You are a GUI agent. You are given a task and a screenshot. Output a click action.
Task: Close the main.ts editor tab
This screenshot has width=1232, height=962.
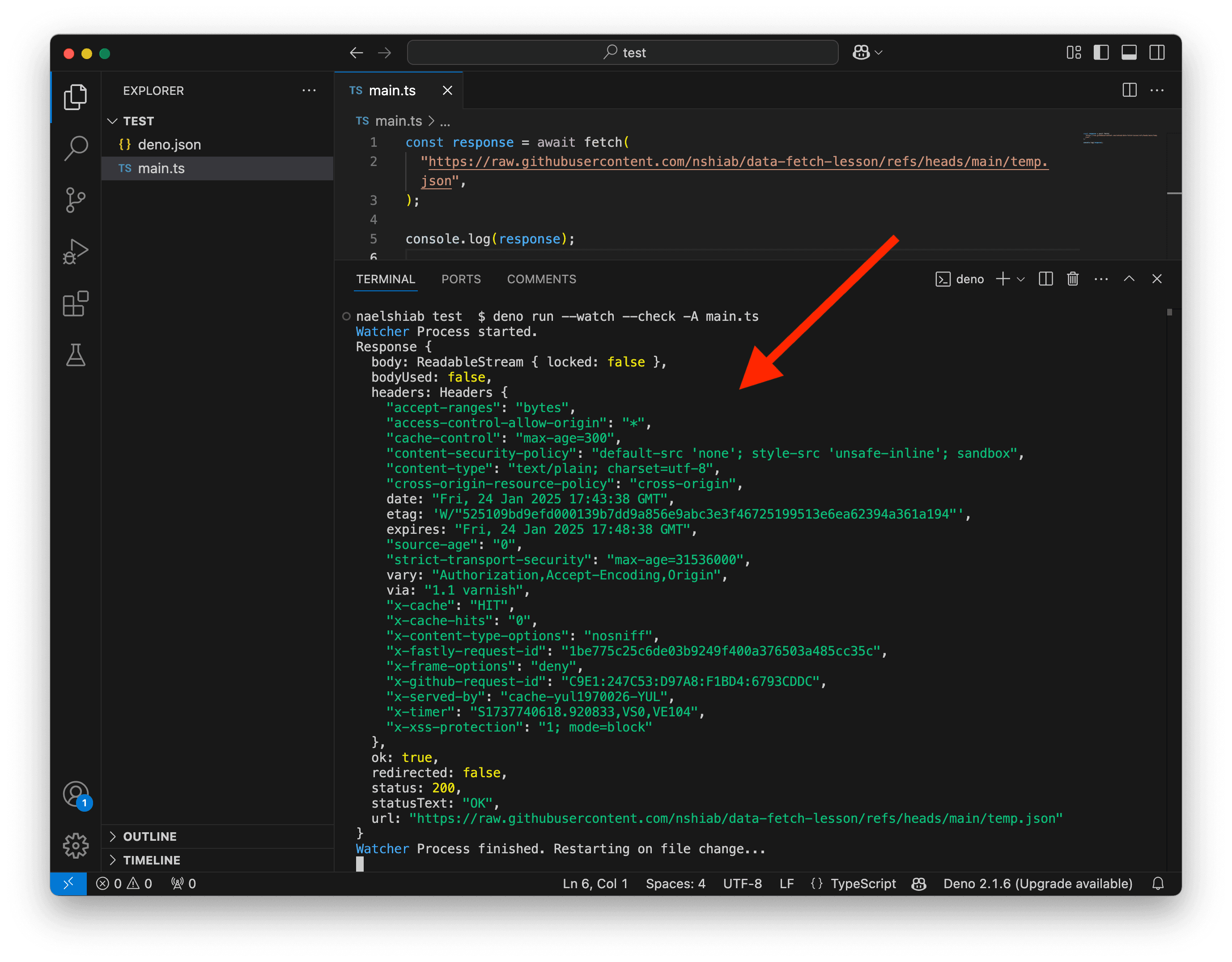pyautogui.click(x=447, y=90)
